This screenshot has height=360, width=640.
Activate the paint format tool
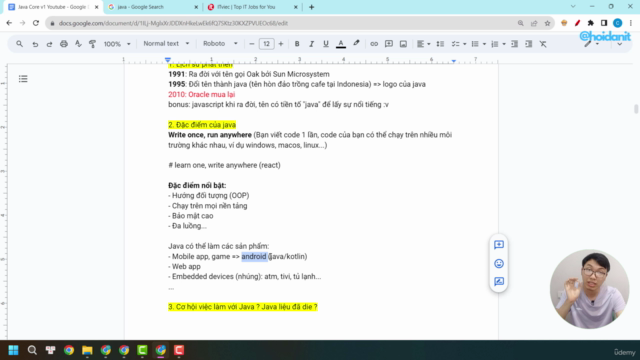[x=93, y=44]
